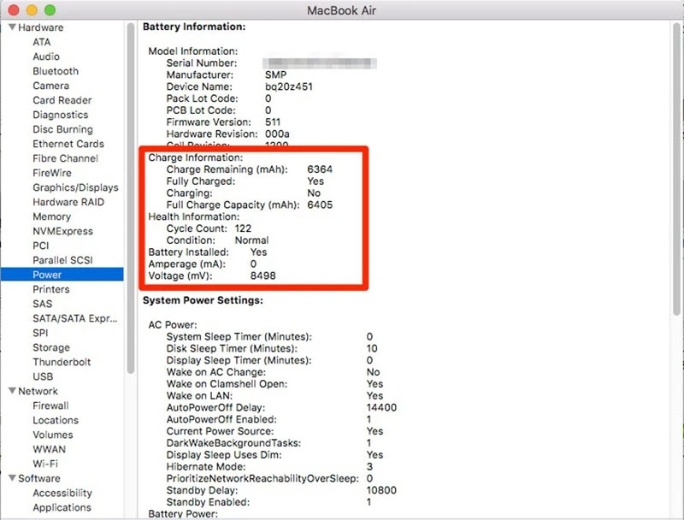Select Applications under Software
Viewport: 684px width, 520px height.
click(x=62, y=507)
